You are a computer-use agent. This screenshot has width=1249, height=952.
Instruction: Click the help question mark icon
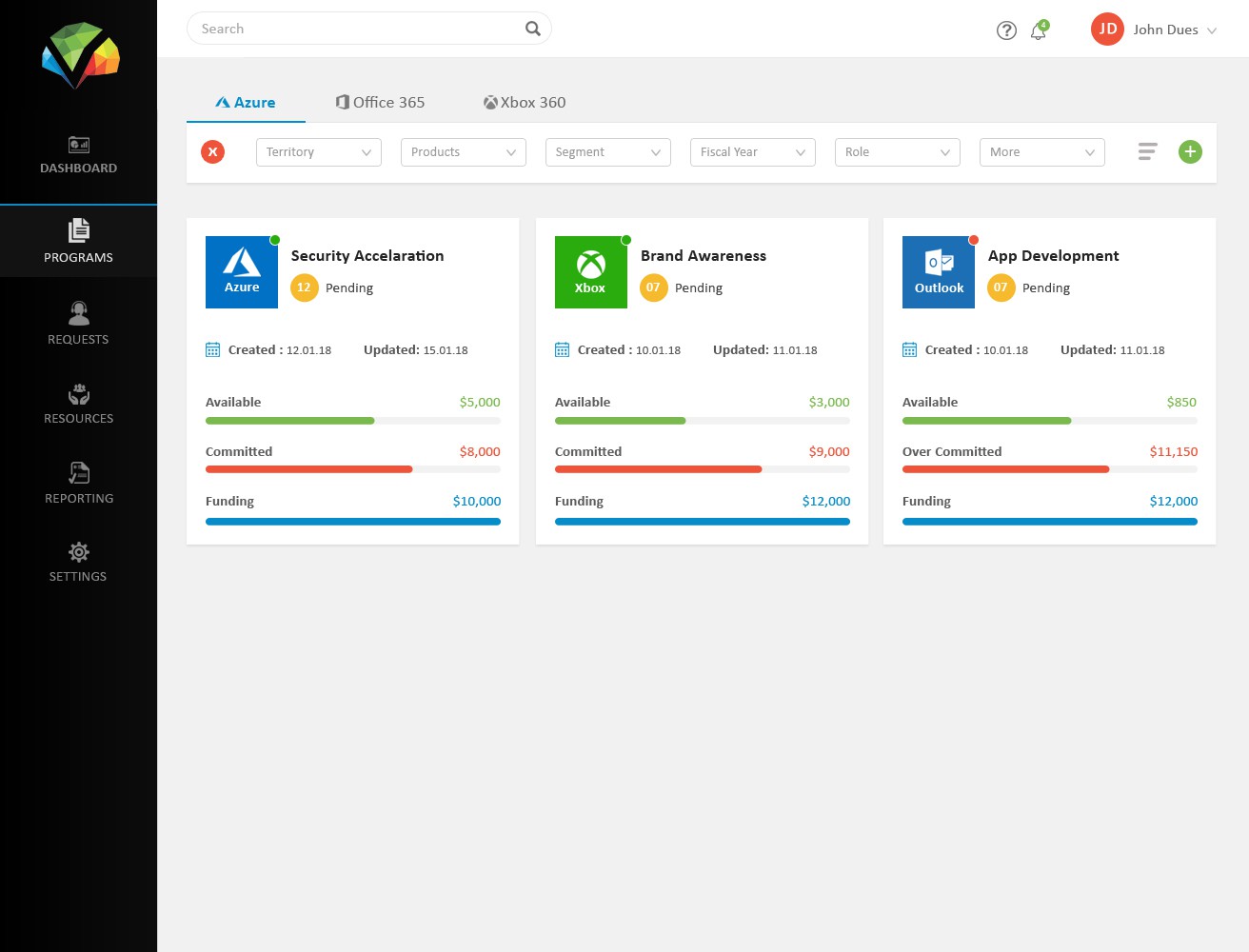pos(1006,30)
